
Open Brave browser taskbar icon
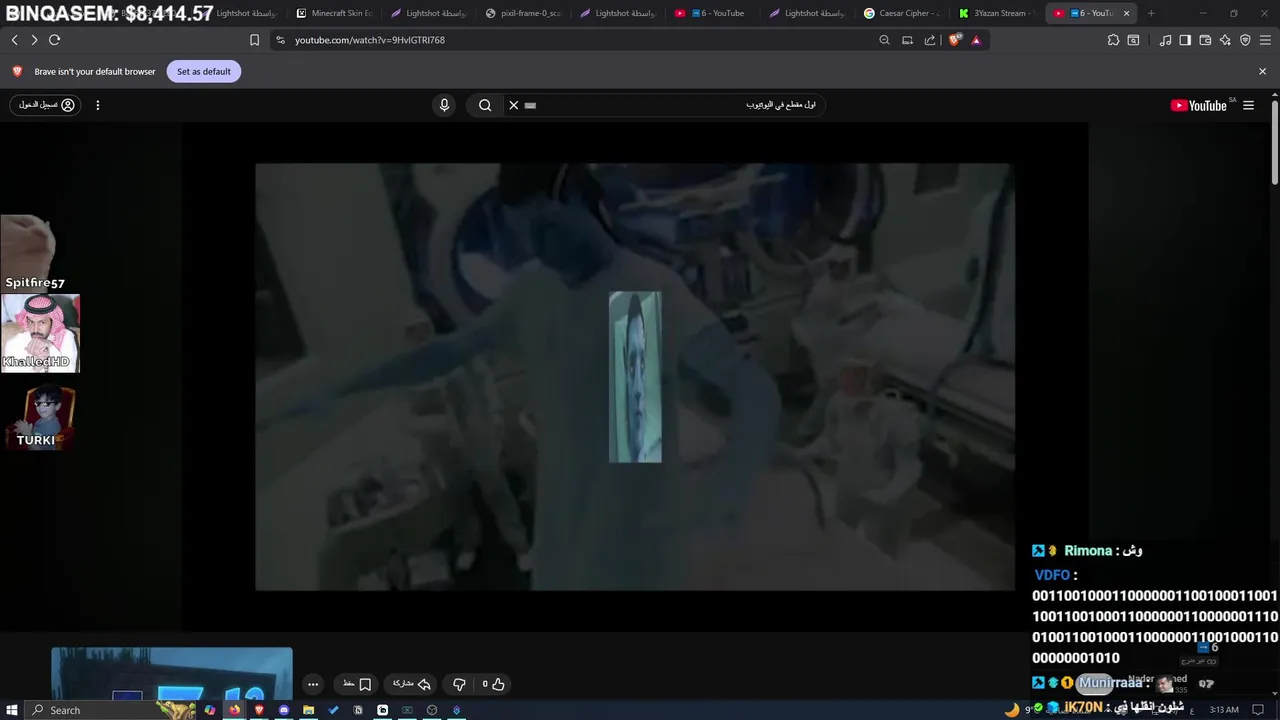[259, 710]
